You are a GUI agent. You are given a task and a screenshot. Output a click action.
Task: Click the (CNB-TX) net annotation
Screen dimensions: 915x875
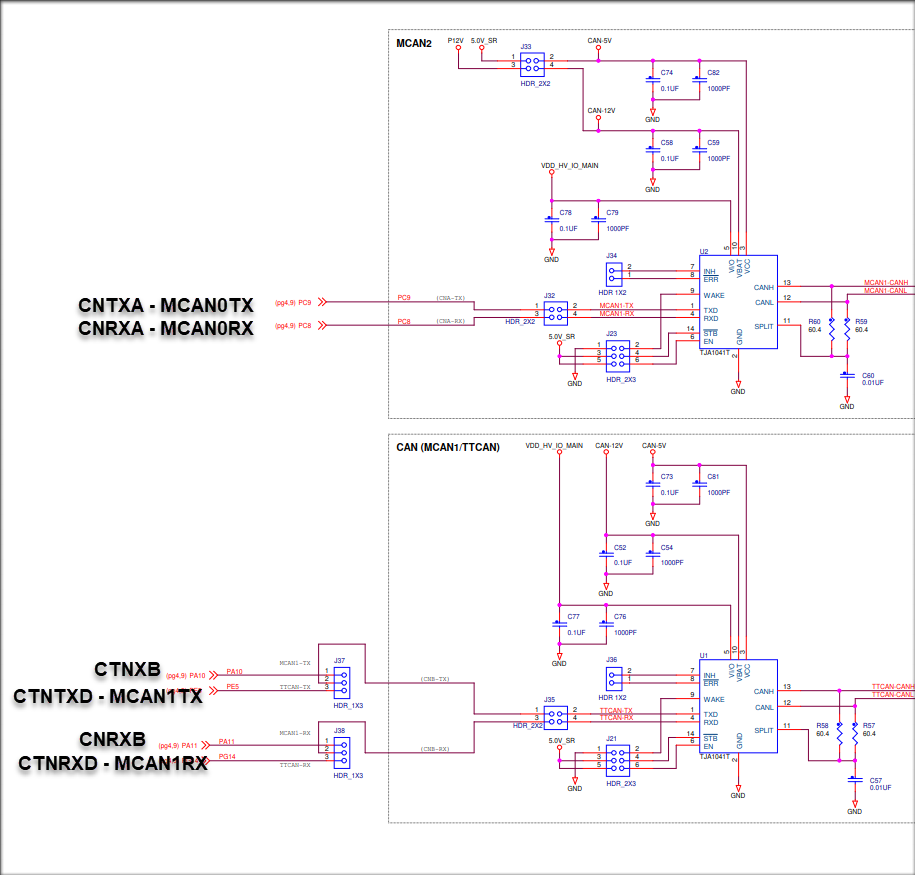coord(435,679)
